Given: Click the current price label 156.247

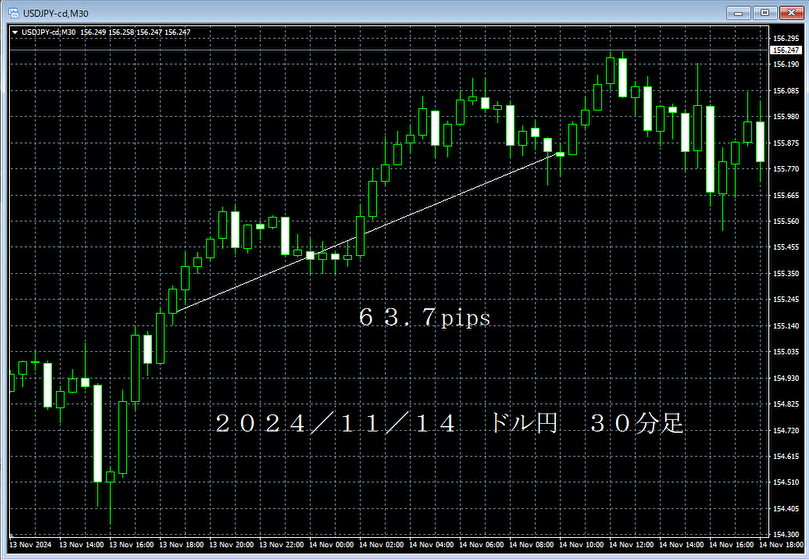Looking at the screenshot, I should [786, 50].
